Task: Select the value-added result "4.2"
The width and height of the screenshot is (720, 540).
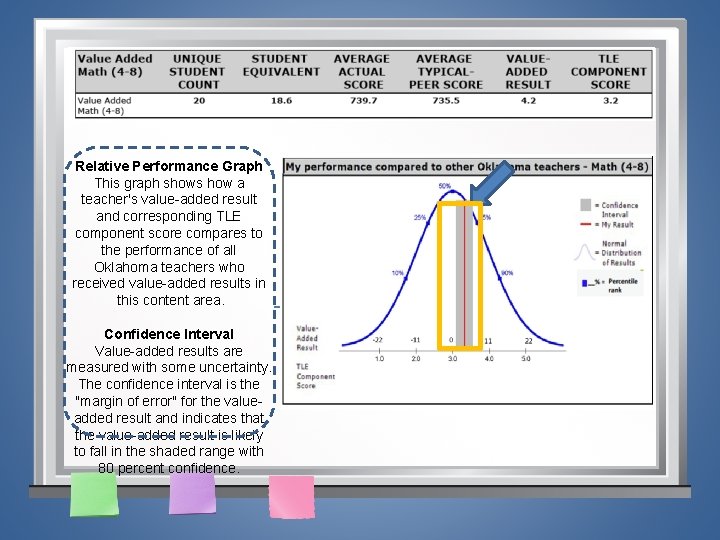Action: 528,101
